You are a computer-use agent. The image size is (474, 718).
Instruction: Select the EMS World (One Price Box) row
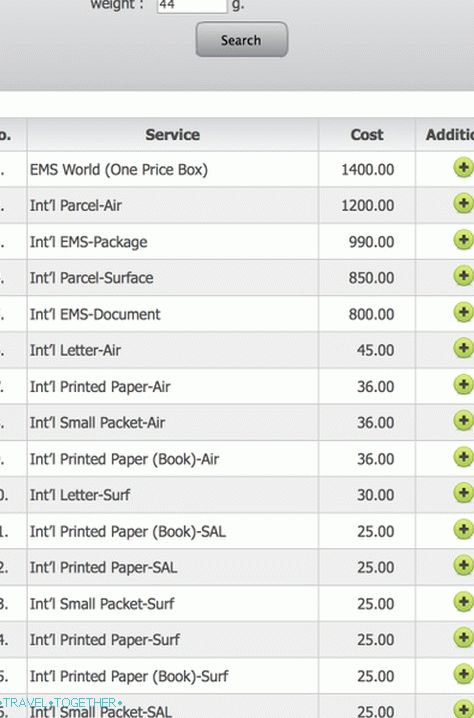point(237,169)
